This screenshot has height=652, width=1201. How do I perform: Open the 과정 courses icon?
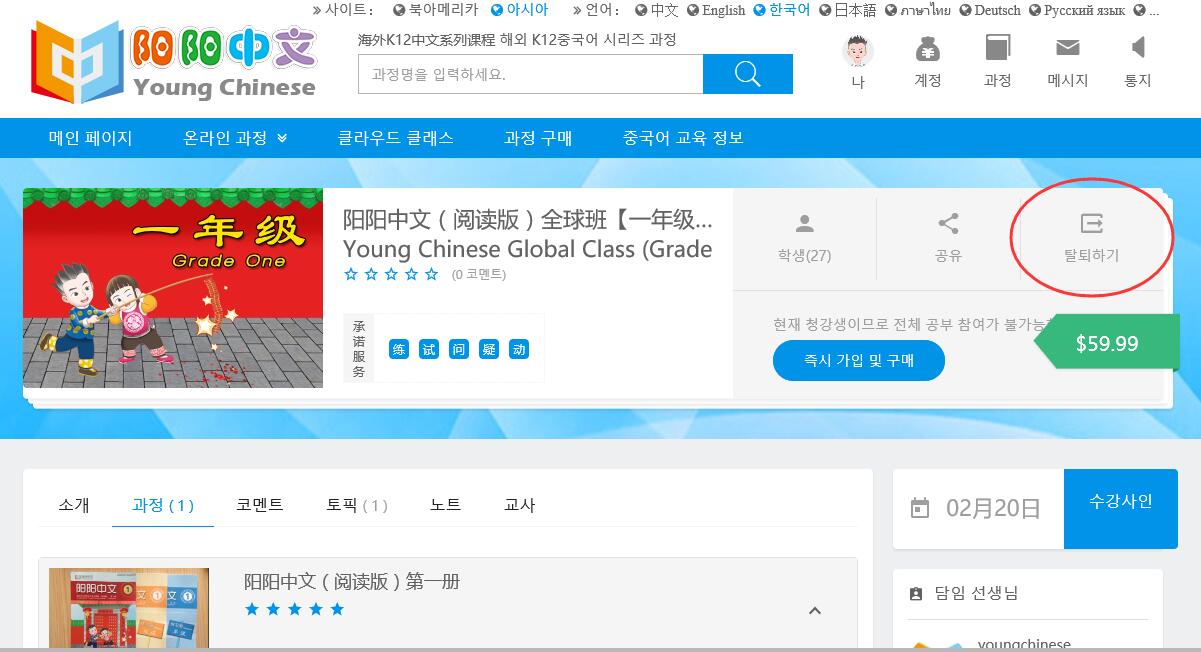coord(997,48)
